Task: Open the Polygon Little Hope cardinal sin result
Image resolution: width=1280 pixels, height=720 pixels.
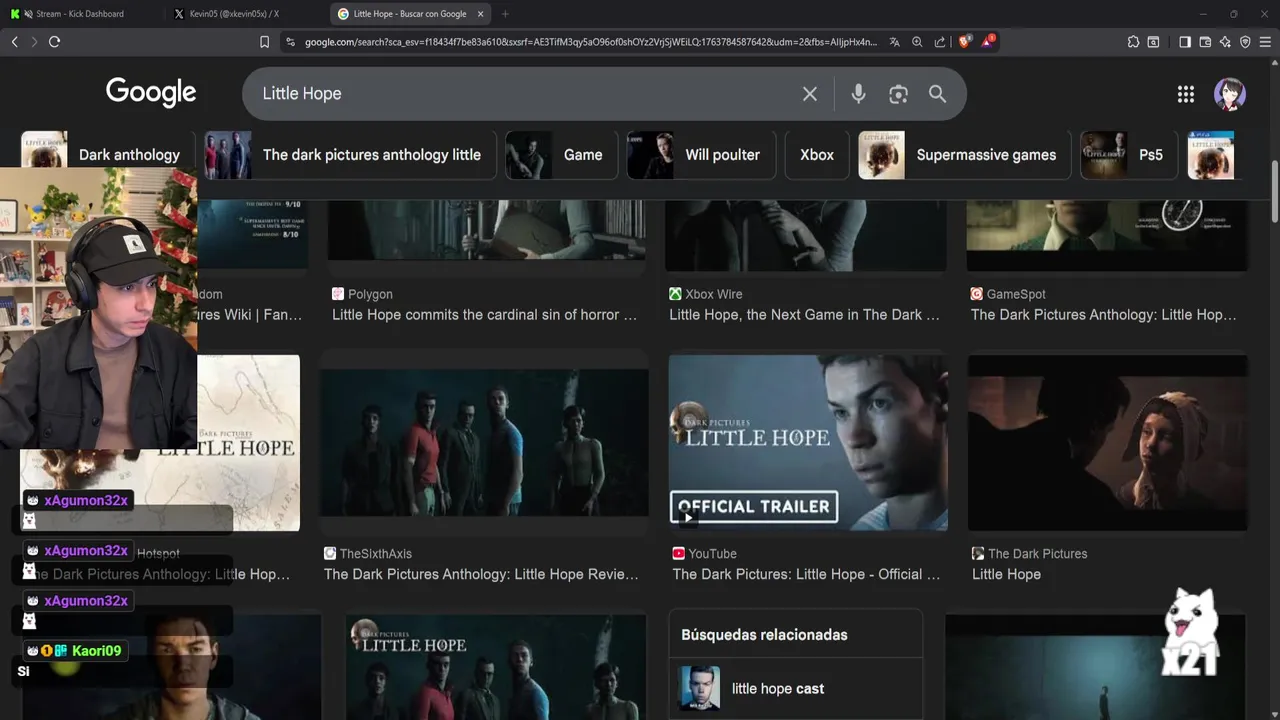Action: 484,315
